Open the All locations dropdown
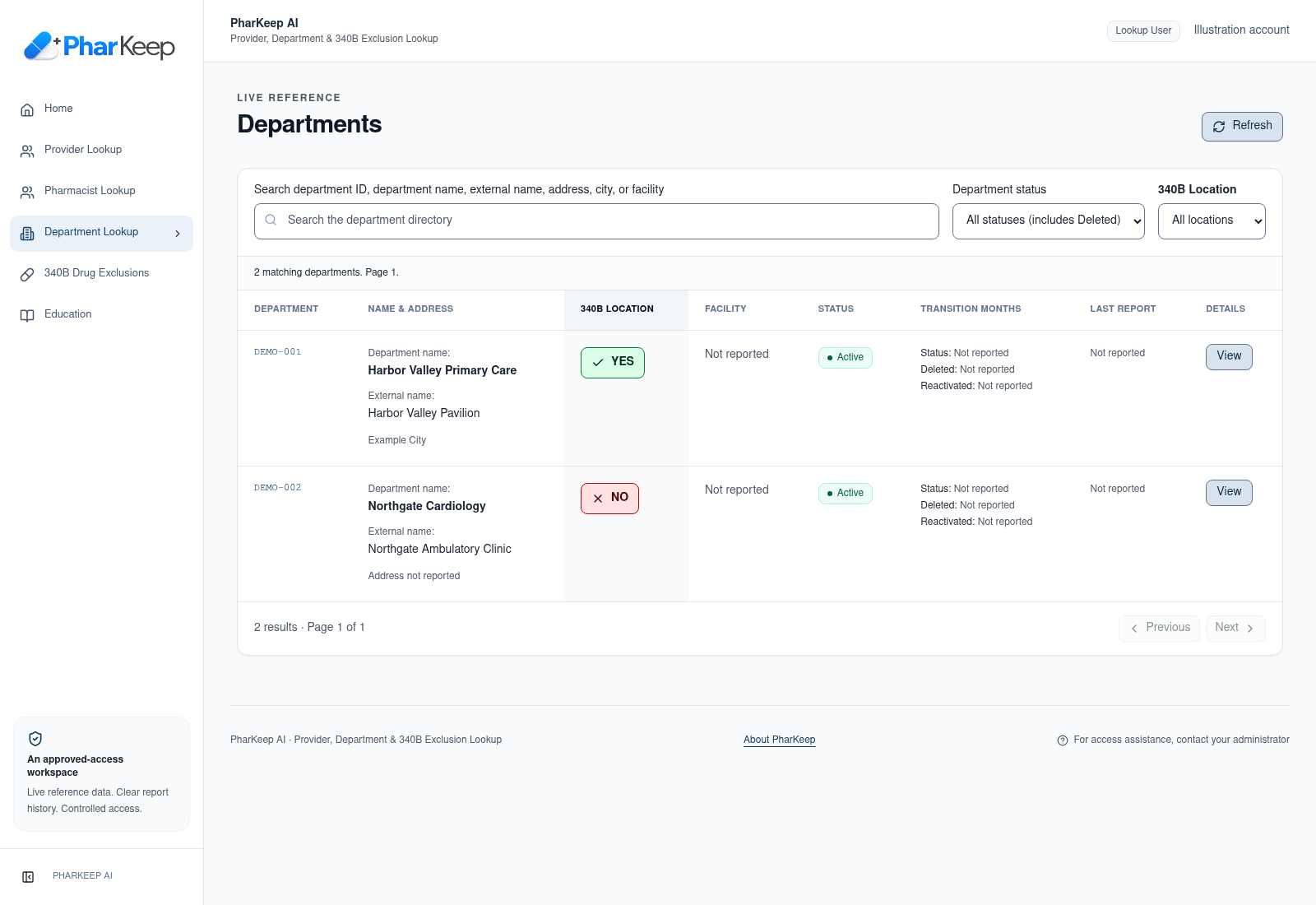 point(1212,221)
